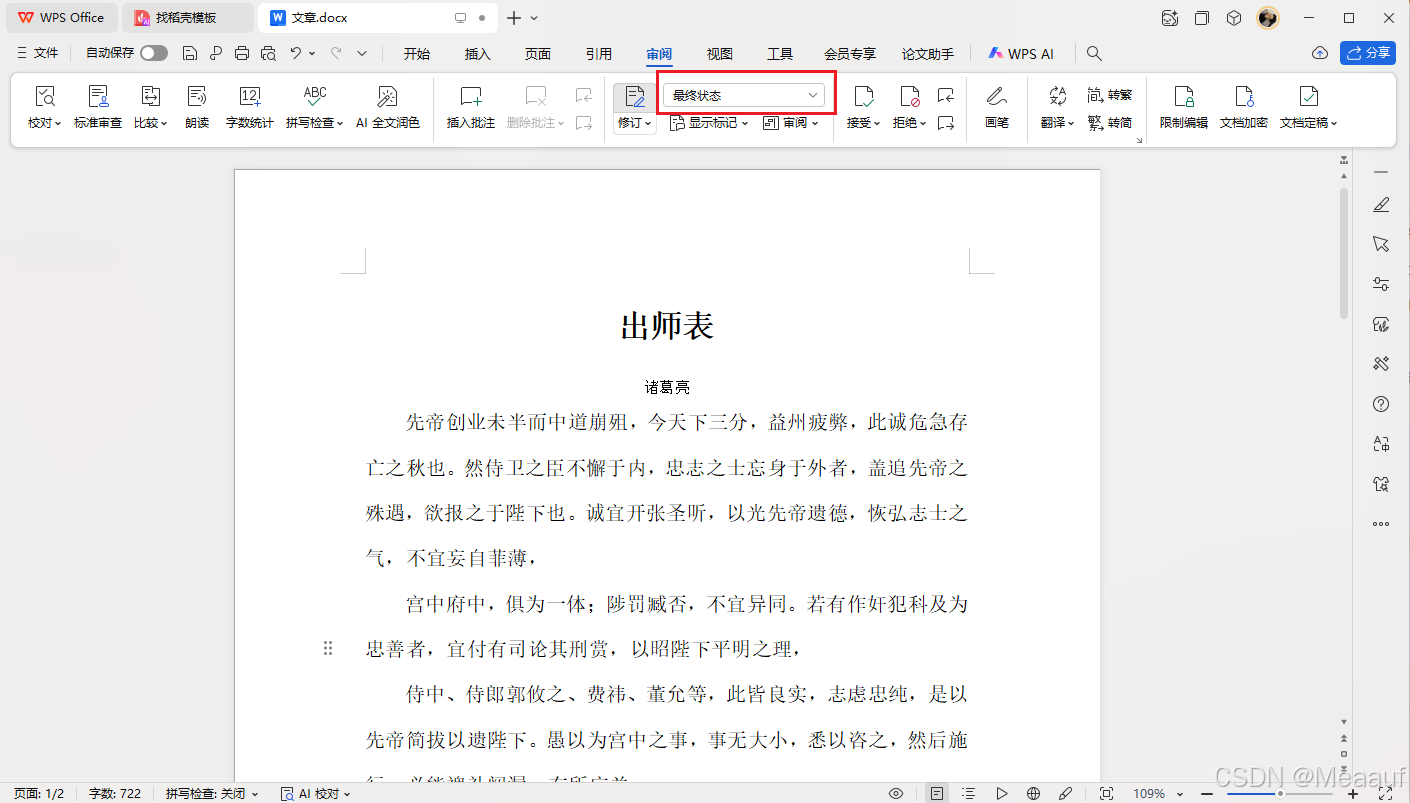Click 插入批注 to insert a comment
The image size is (1410, 803).
[x=471, y=108]
